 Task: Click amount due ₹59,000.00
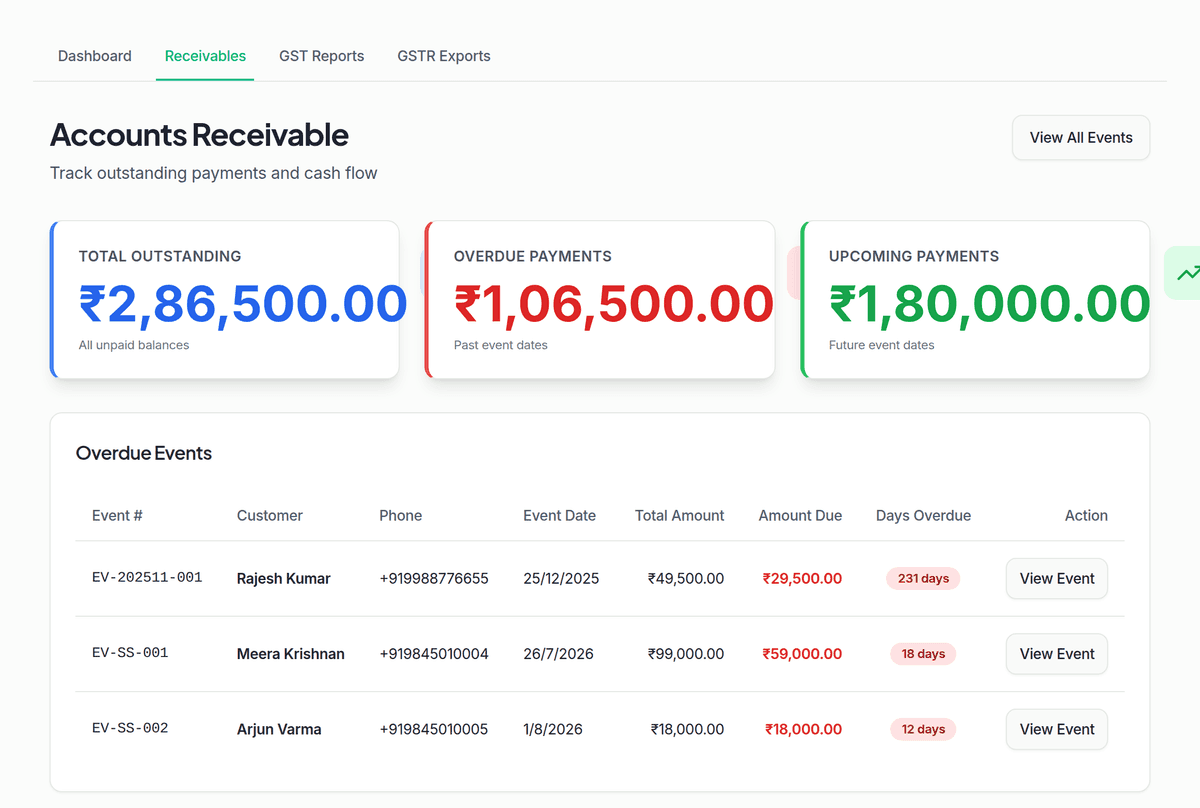tap(802, 654)
